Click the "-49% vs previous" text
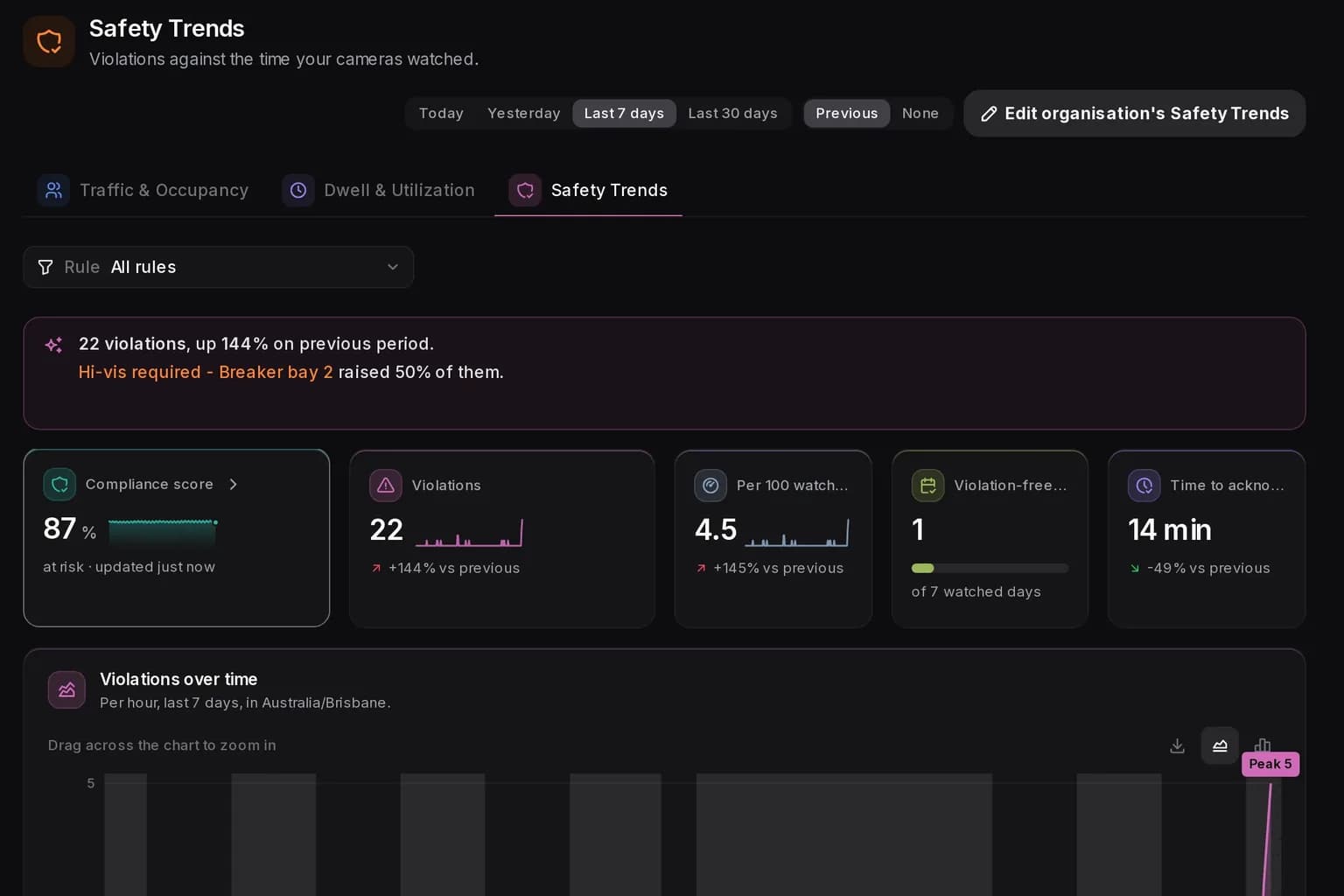Screen dimensions: 1344x896 (1208, 569)
